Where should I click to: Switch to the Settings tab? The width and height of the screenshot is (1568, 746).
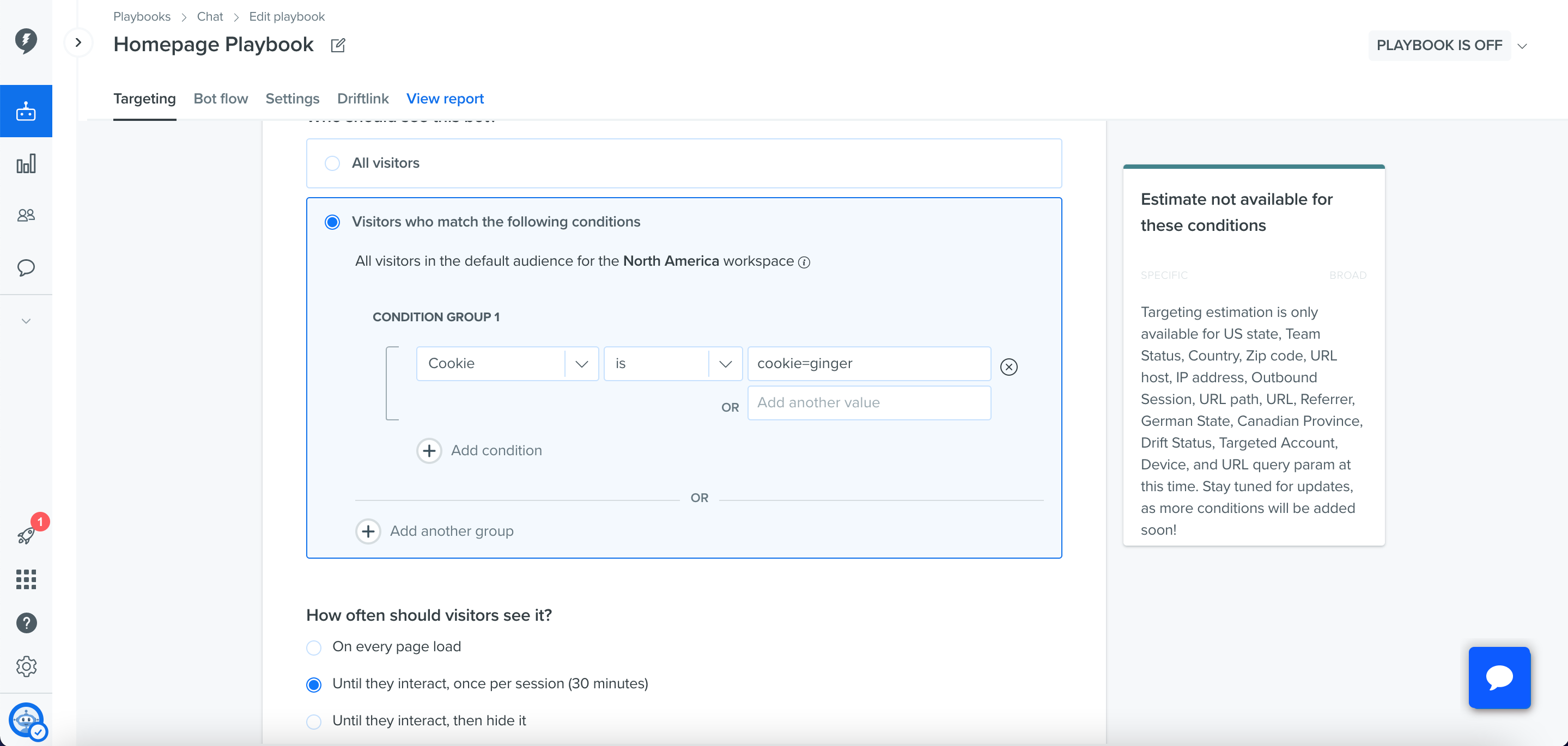pyautogui.click(x=292, y=99)
